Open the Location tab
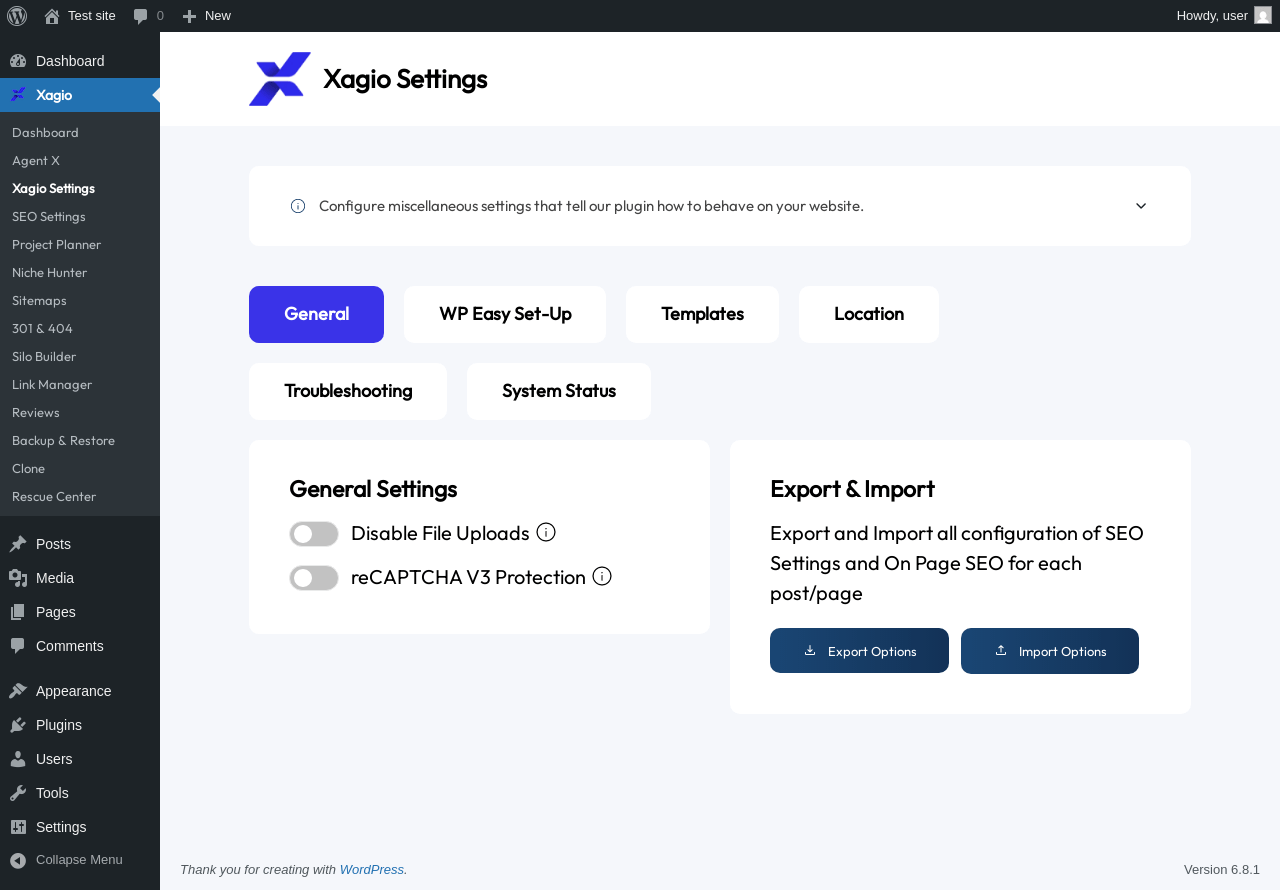 click(869, 314)
